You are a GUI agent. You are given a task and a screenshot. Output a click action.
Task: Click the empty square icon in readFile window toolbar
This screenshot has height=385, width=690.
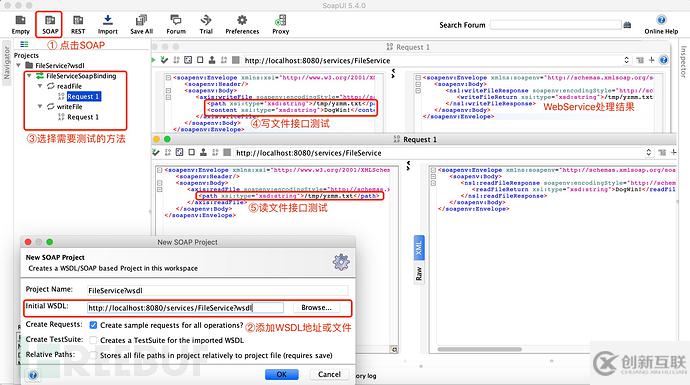point(191,153)
